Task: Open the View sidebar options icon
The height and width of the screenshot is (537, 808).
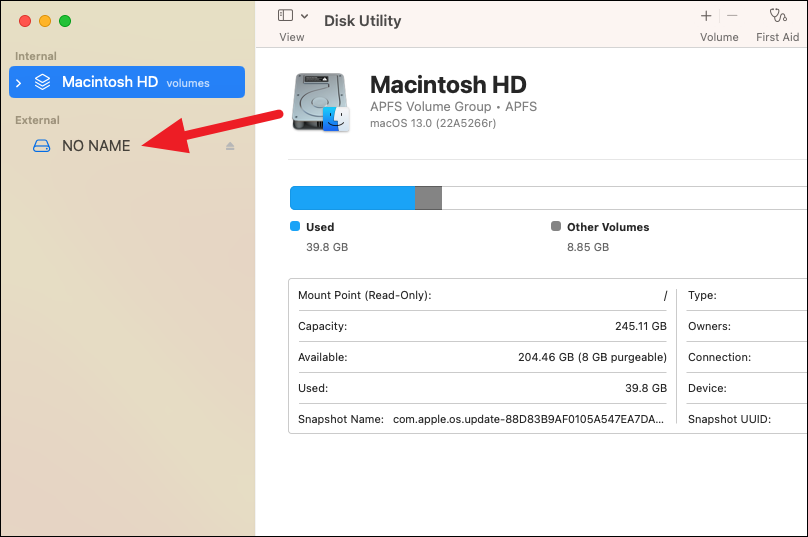Action: click(x=285, y=15)
